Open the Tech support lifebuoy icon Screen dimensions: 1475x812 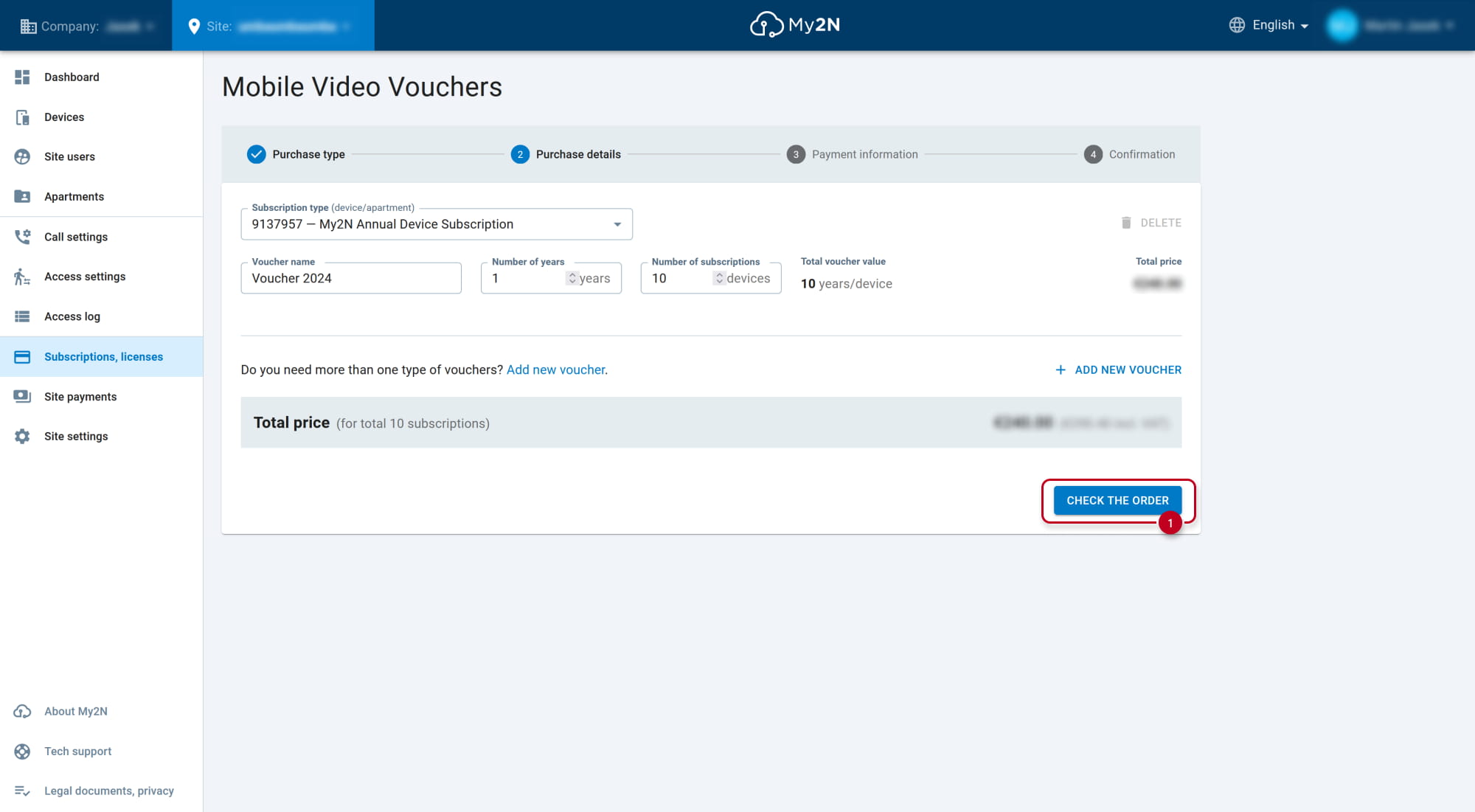click(x=22, y=751)
